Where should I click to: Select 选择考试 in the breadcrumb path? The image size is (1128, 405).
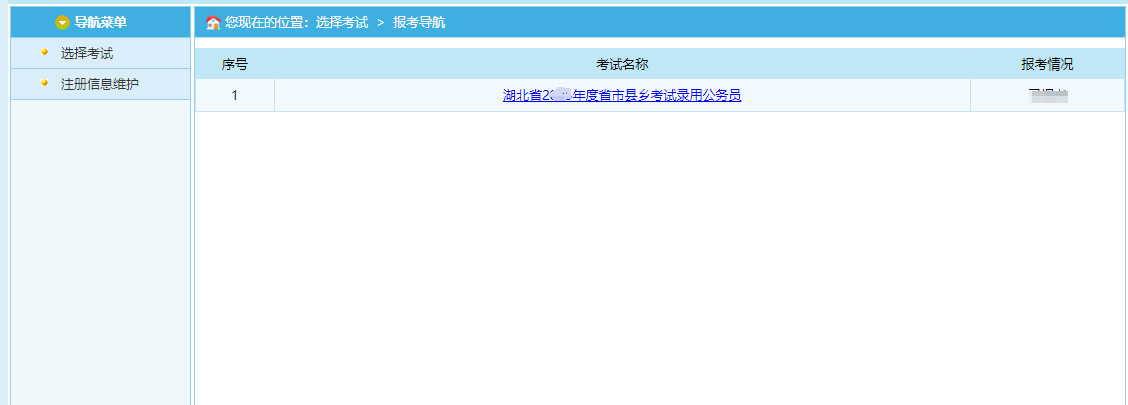[341, 22]
